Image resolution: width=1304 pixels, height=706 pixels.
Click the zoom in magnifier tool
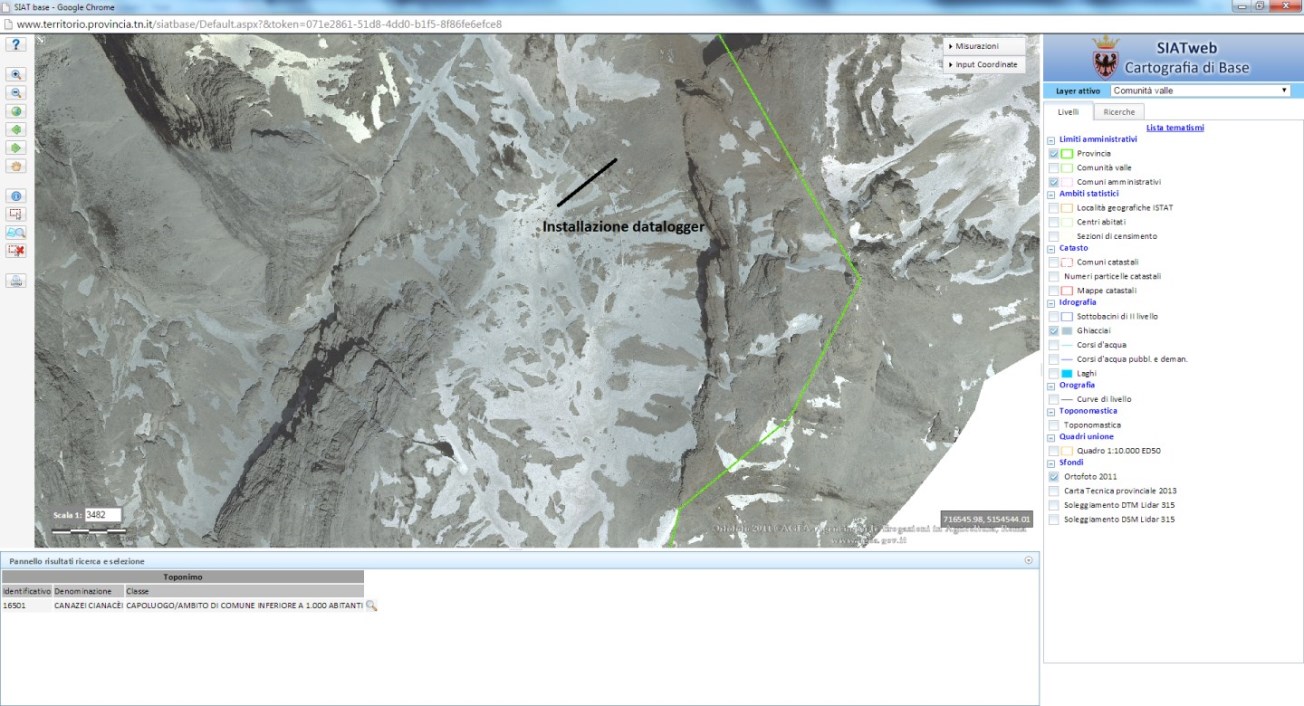16,75
